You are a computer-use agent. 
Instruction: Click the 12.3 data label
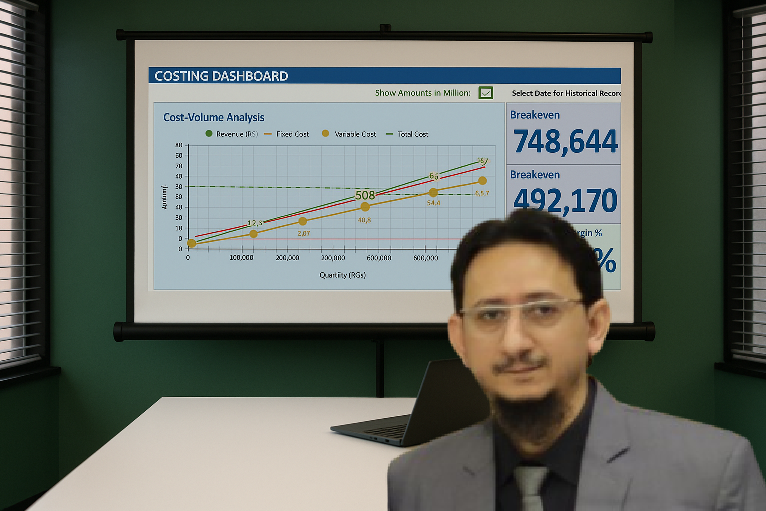pos(254,223)
